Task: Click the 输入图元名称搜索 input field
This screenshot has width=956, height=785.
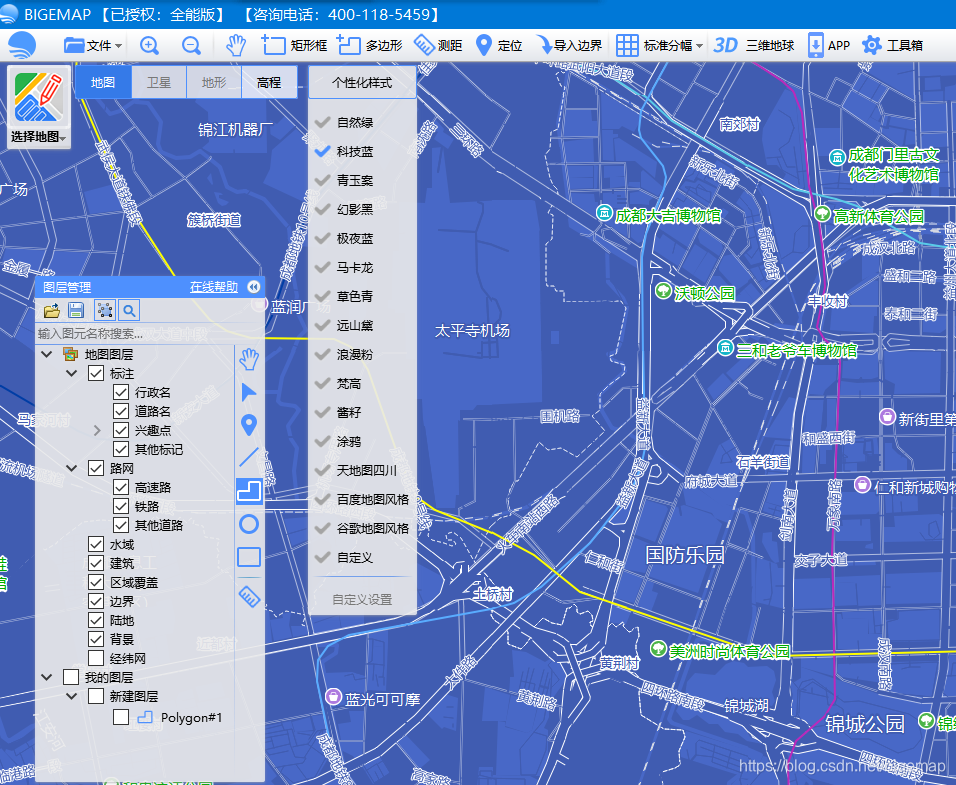Action: tap(134, 333)
